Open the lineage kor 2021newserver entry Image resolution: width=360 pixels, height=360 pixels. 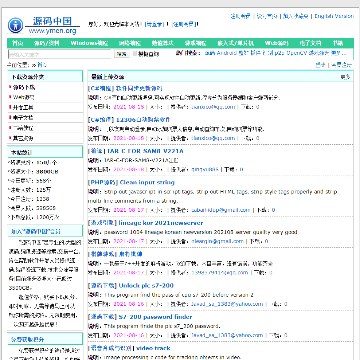[161, 223]
